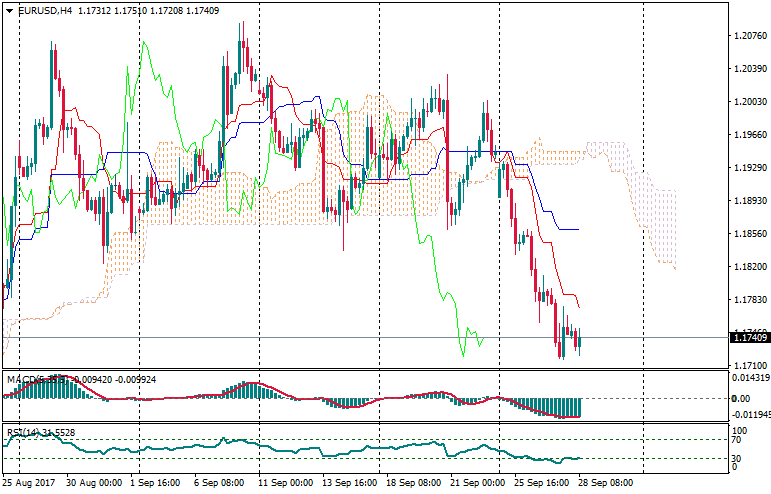Screen dimensions: 771x494
Task: Click the 28 Sep 08:00 time label
Action: 607,482
